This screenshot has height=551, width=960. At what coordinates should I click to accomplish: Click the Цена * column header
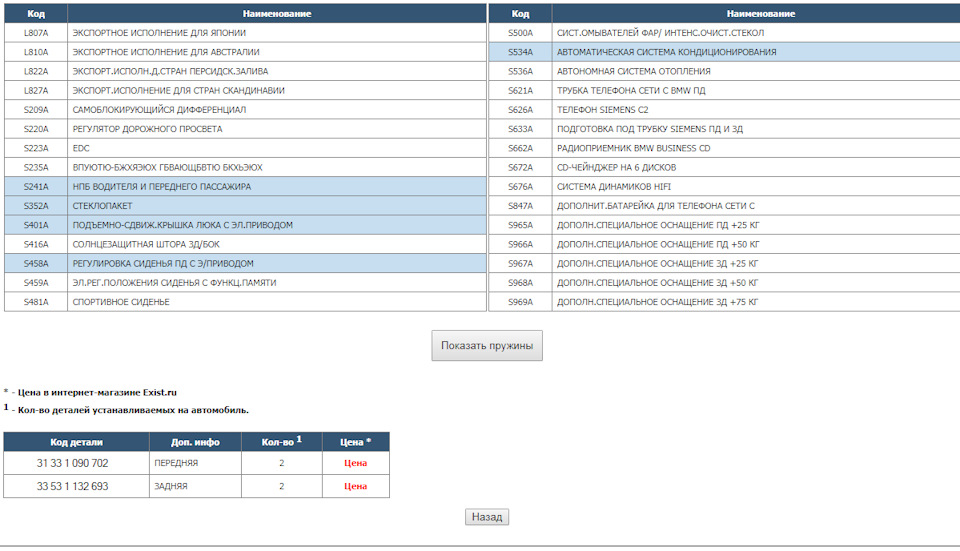pyautogui.click(x=356, y=442)
